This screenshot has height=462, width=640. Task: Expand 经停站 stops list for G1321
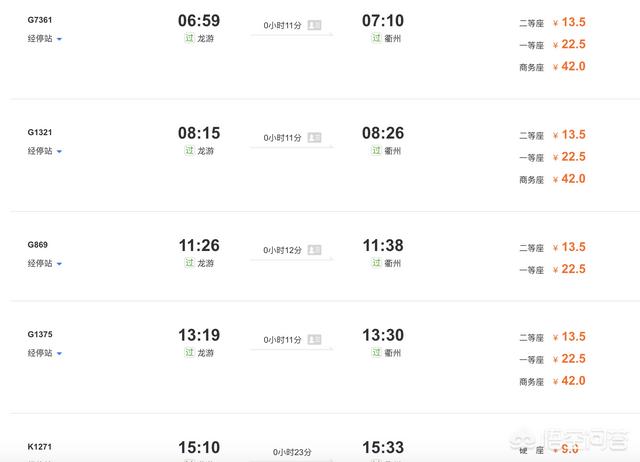pyautogui.click(x=44, y=151)
